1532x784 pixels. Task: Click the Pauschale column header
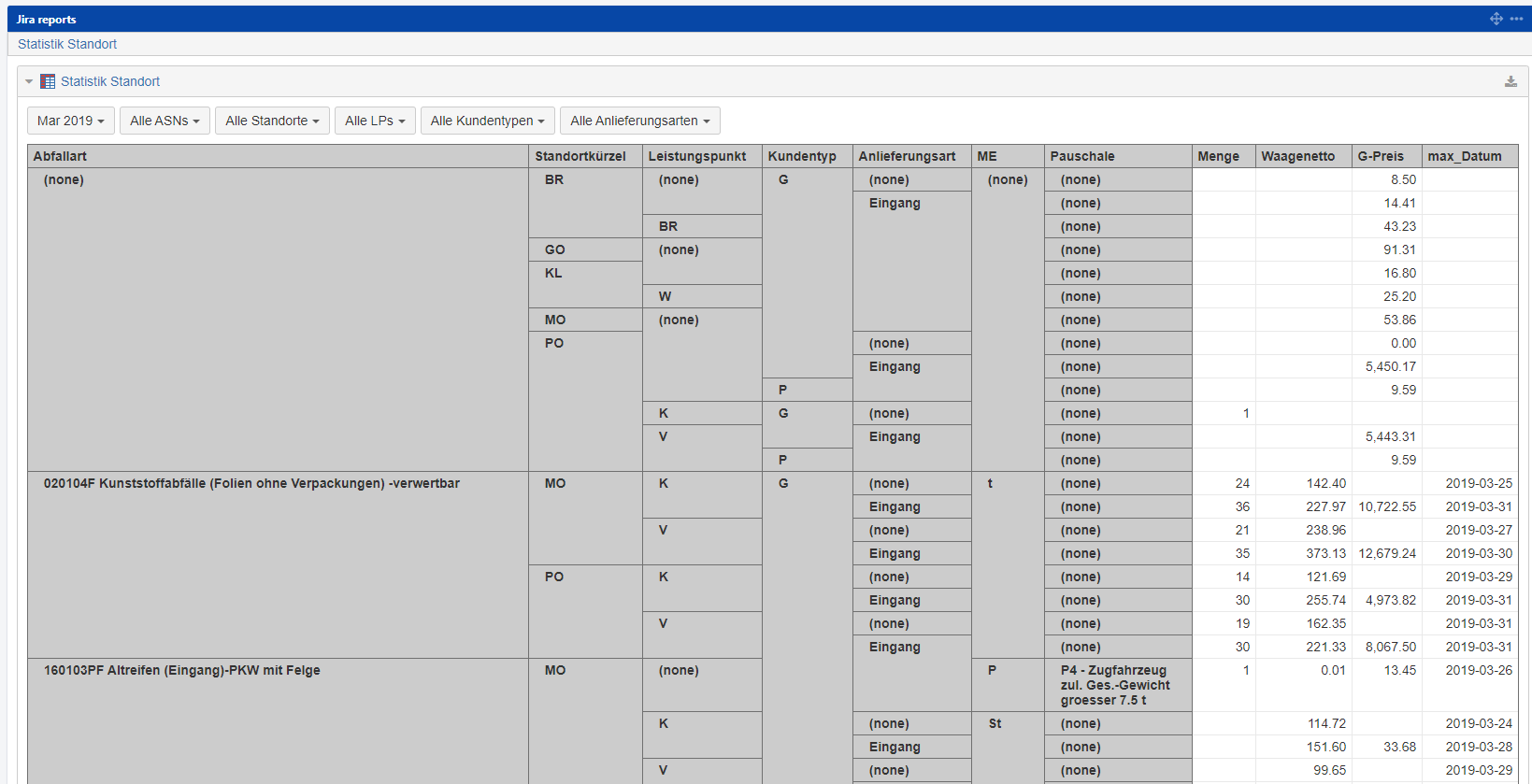pos(1118,156)
